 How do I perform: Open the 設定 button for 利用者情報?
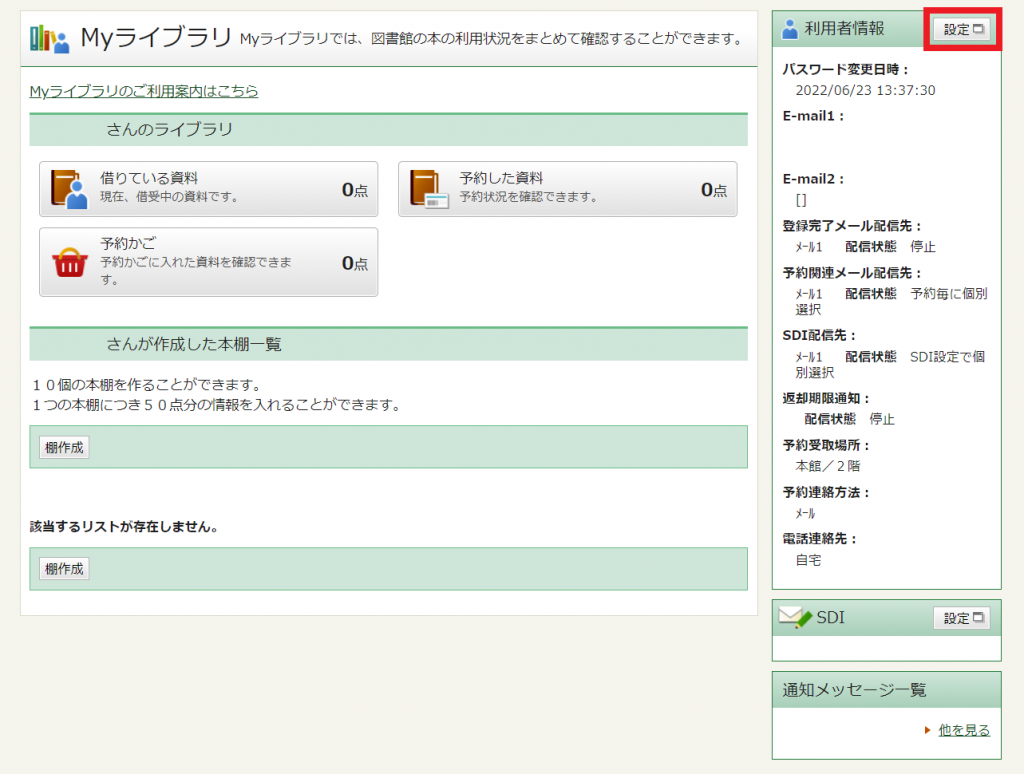point(961,29)
